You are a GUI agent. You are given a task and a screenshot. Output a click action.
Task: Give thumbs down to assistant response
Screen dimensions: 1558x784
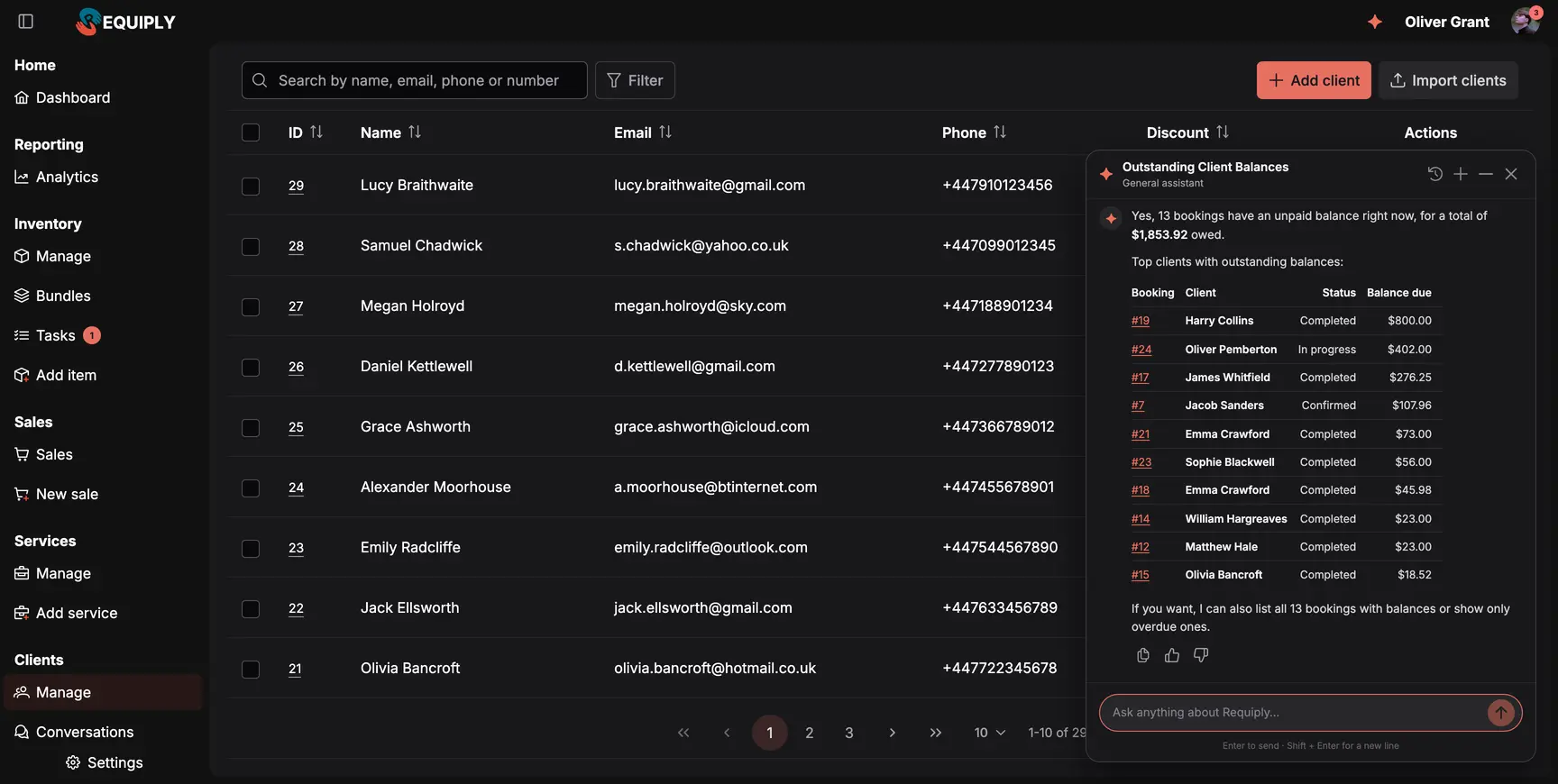coord(1201,655)
